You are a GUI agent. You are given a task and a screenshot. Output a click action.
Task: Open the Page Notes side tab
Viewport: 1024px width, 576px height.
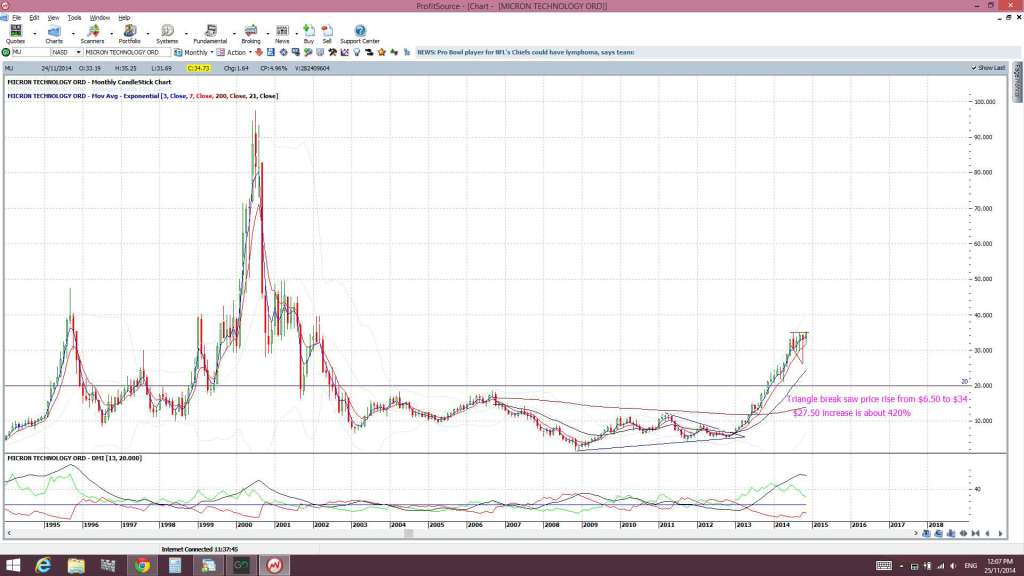1017,83
